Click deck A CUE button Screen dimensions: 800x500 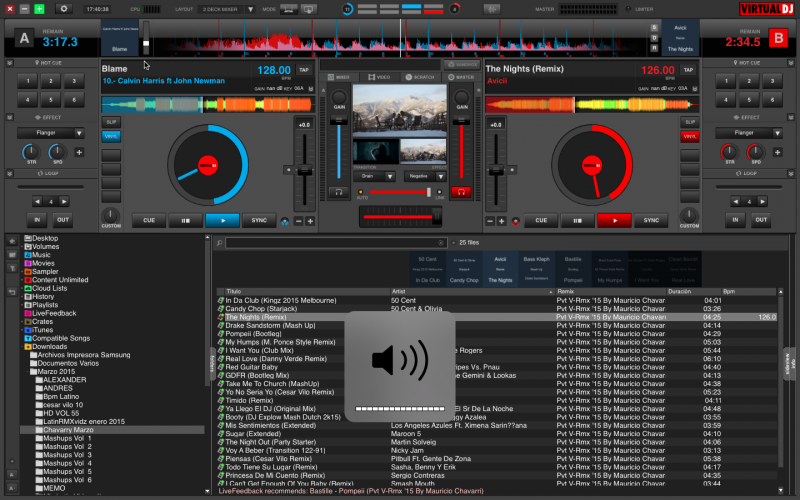point(149,220)
